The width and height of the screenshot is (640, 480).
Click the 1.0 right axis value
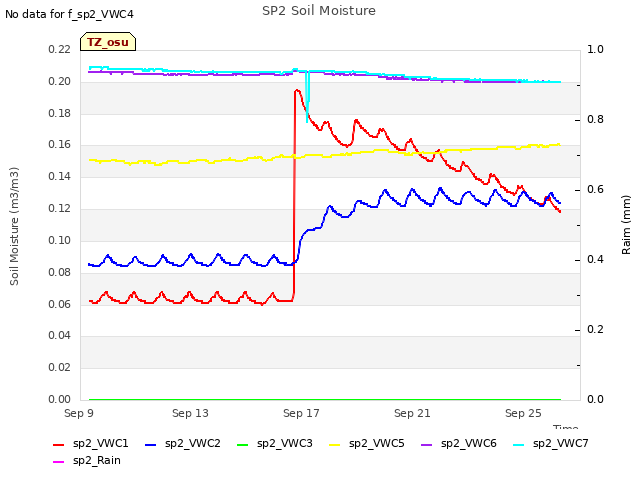coord(595,49)
